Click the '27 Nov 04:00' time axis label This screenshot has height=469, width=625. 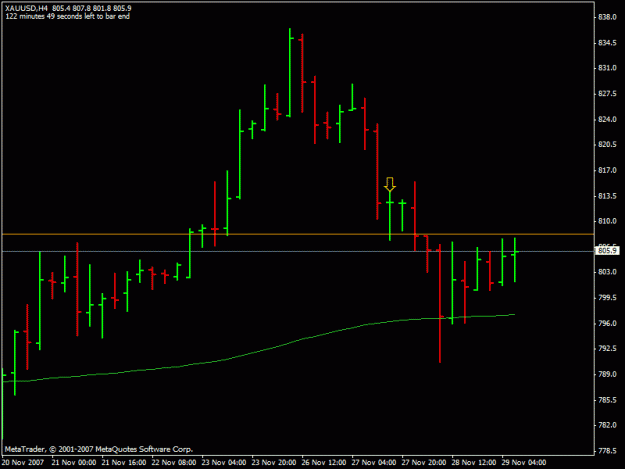374,462
